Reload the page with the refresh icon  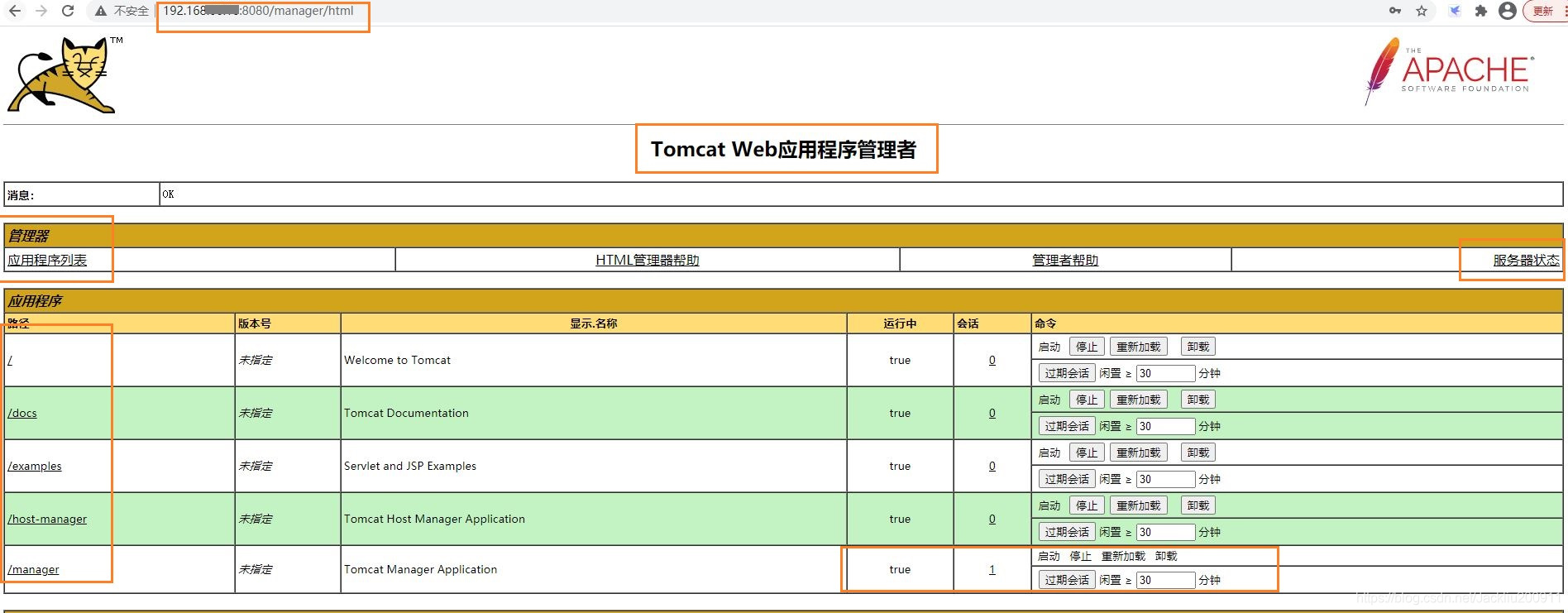[x=68, y=11]
